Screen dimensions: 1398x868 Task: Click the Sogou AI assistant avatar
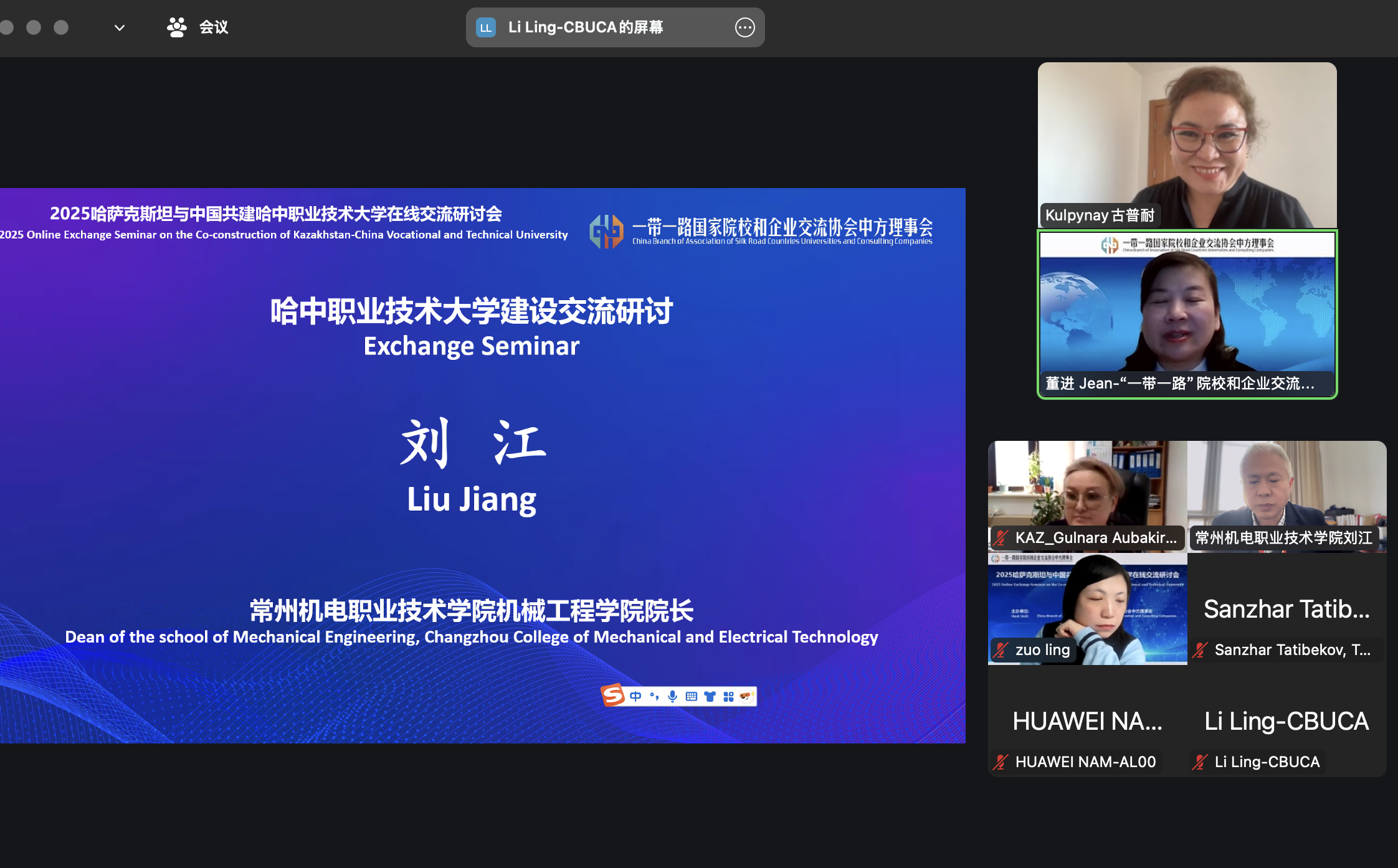click(746, 696)
